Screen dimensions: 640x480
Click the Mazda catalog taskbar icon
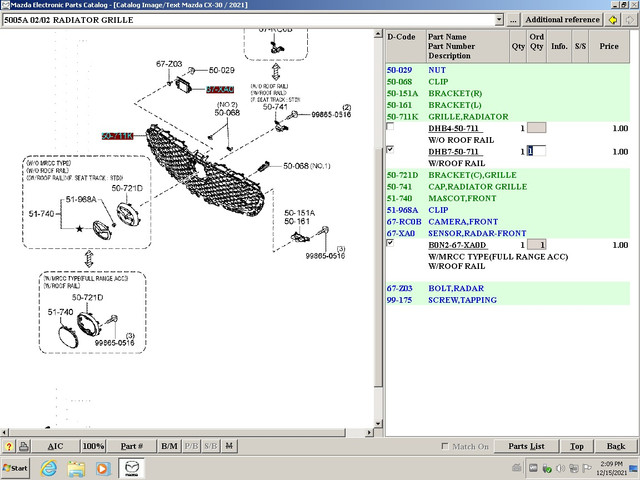[x=131, y=469]
